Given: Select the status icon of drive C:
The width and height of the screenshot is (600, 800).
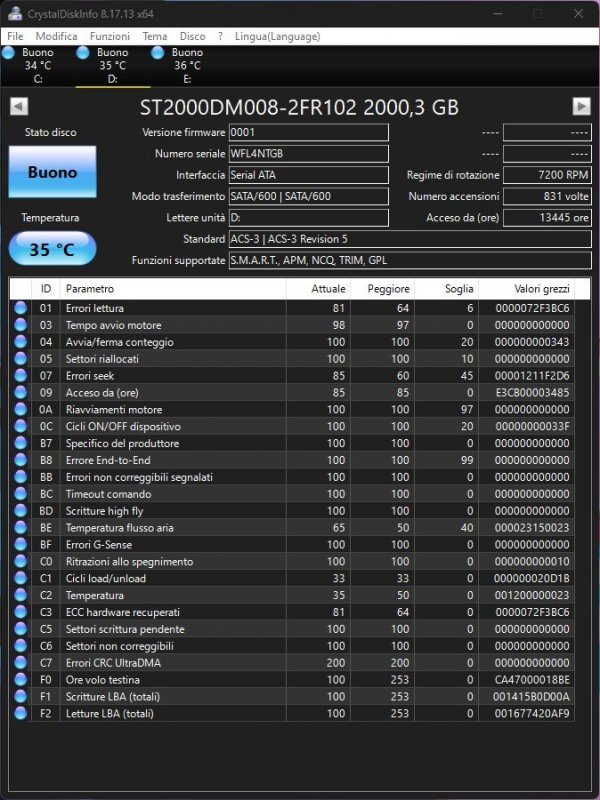Looking at the screenshot, I should (x=9, y=52).
